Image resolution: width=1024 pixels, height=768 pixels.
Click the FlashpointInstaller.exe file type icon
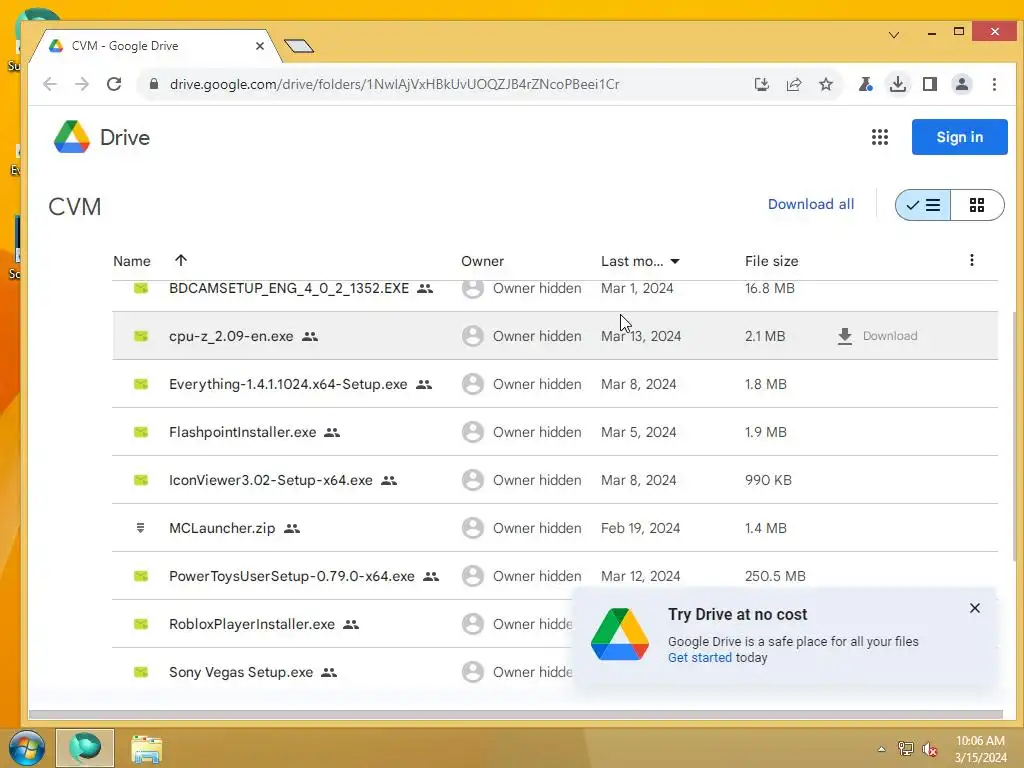coord(140,432)
